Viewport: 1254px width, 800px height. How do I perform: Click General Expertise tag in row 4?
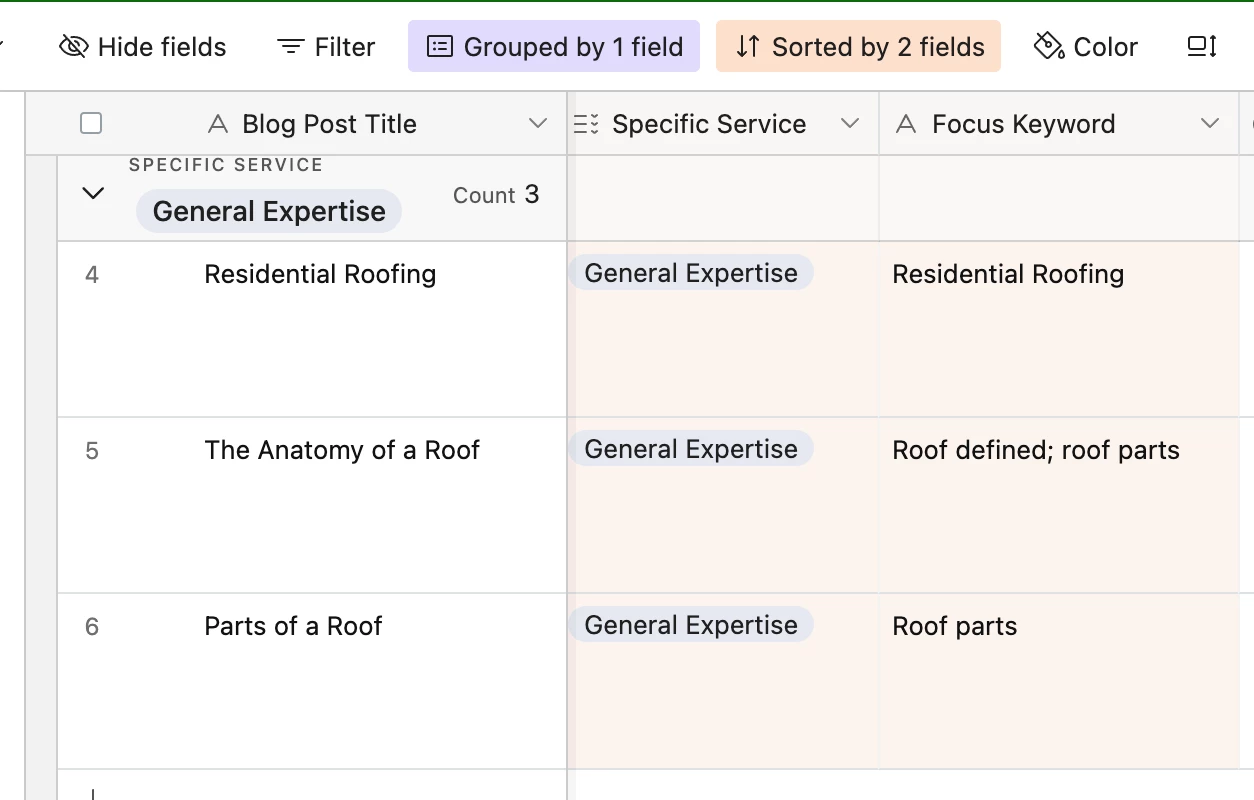click(x=691, y=274)
